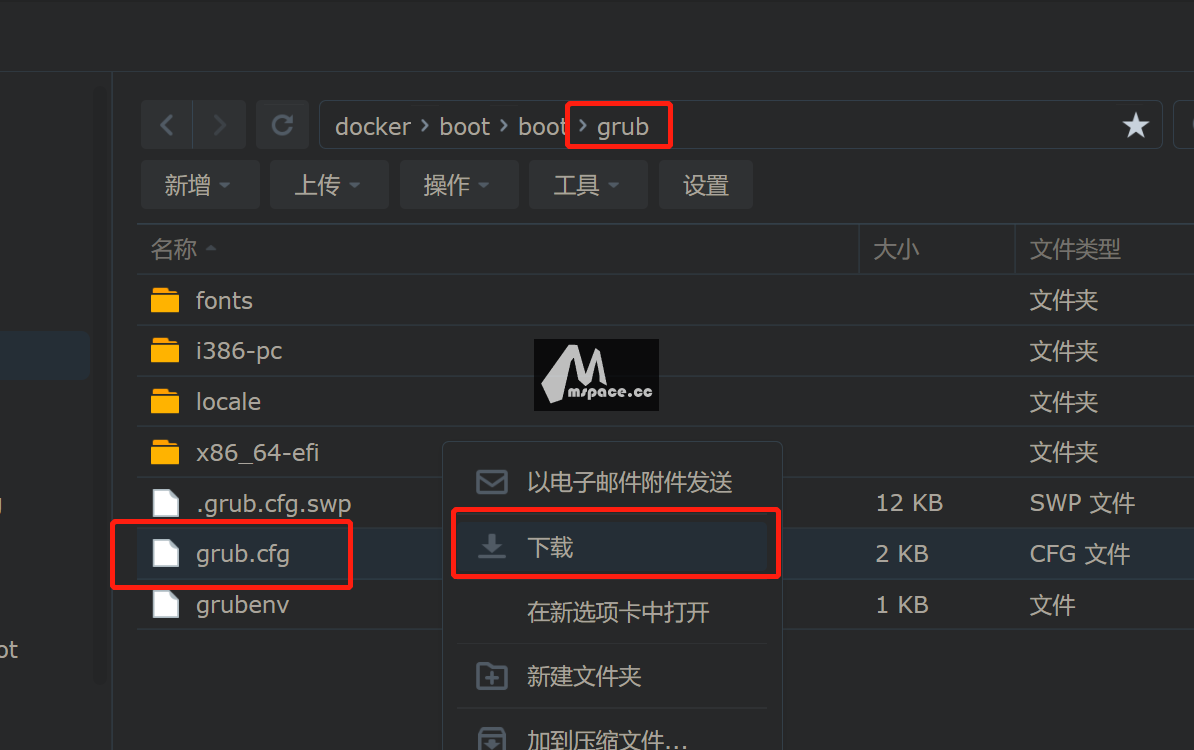Select the .grub.cfg.swp file row
Screen dimensions: 1194x750
point(289,503)
